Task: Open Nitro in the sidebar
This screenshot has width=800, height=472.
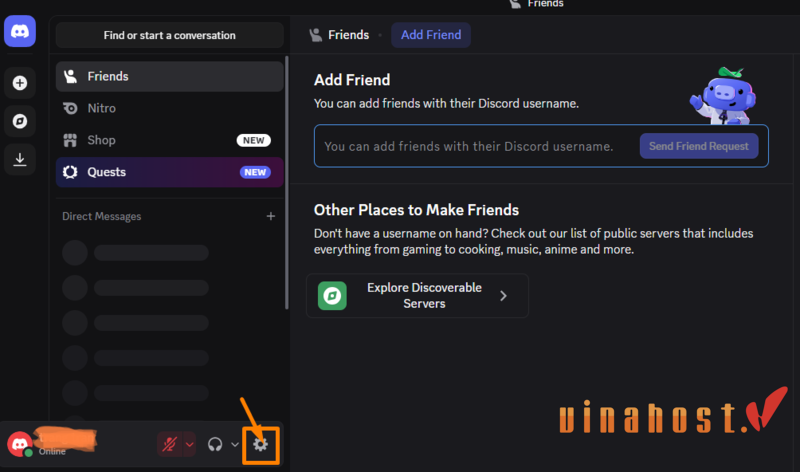Action: click(x=169, y=108)
